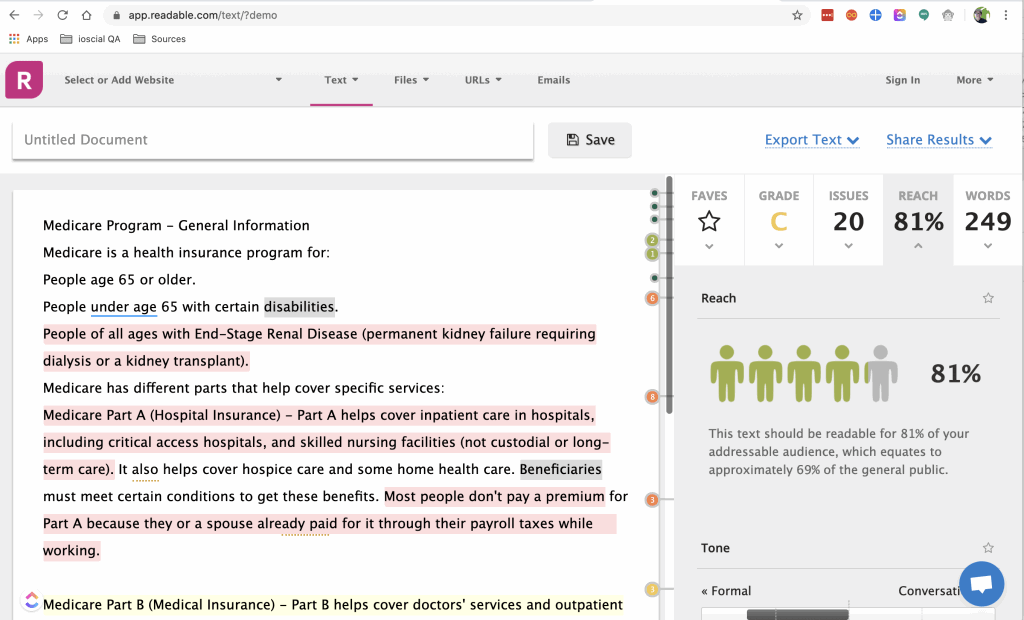
Task: Click the highlighted word "disabilities"
Action: [299, 306]
